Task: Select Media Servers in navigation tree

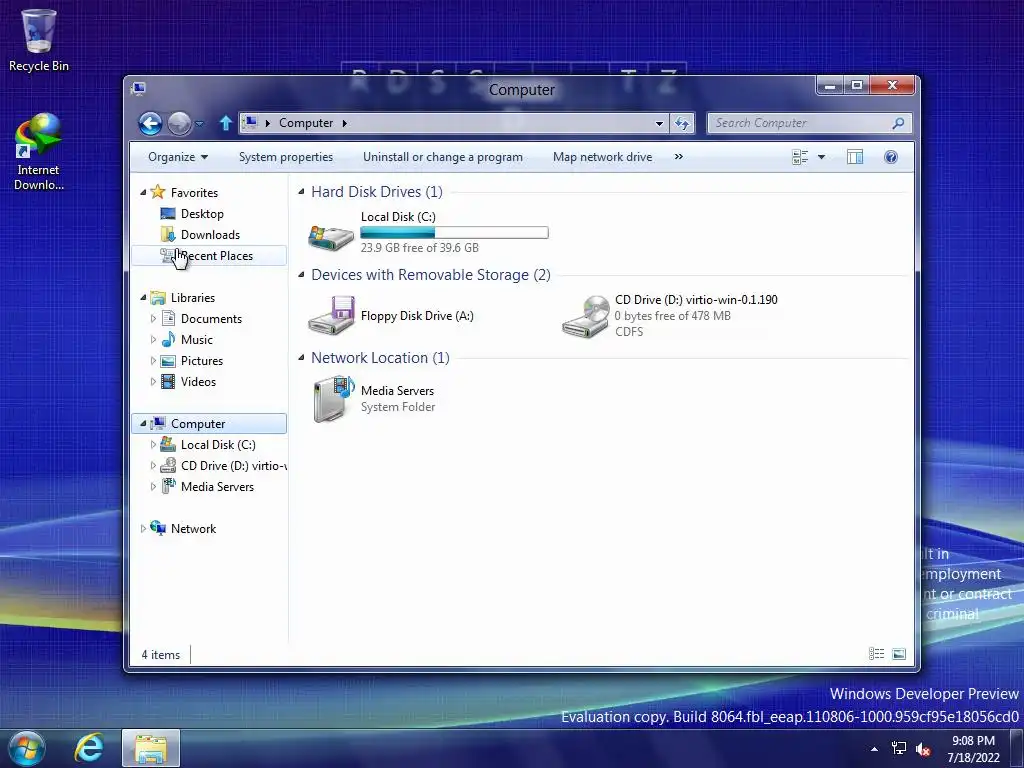Action: 217,487
